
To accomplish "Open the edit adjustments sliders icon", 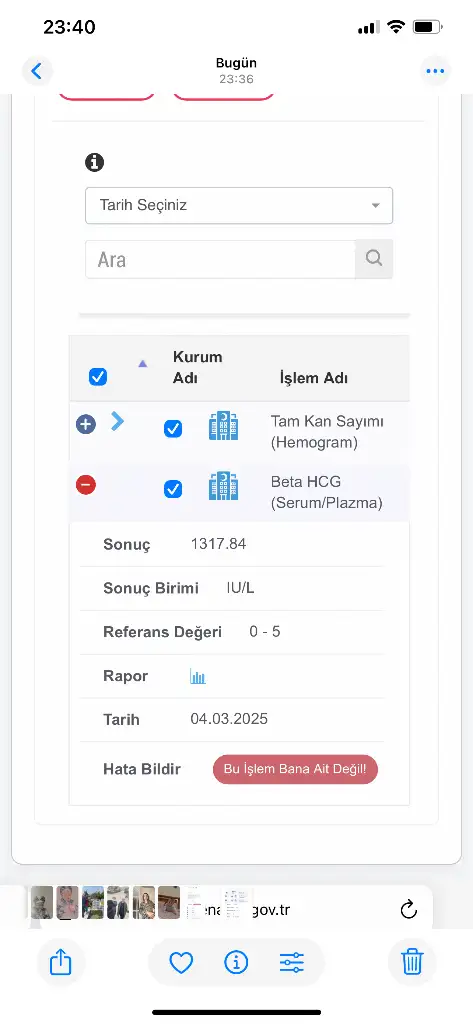I will tap(291, 962).
